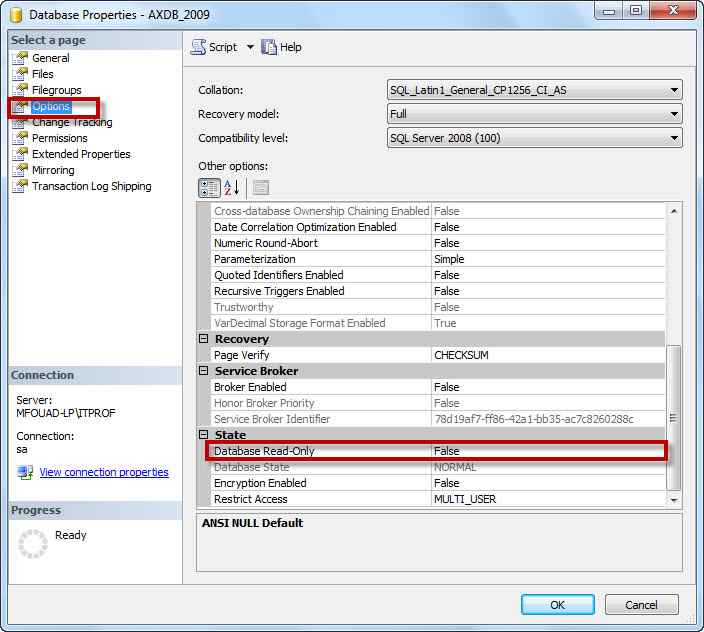
Task: Click the OK button
Action: coord(558,605)
